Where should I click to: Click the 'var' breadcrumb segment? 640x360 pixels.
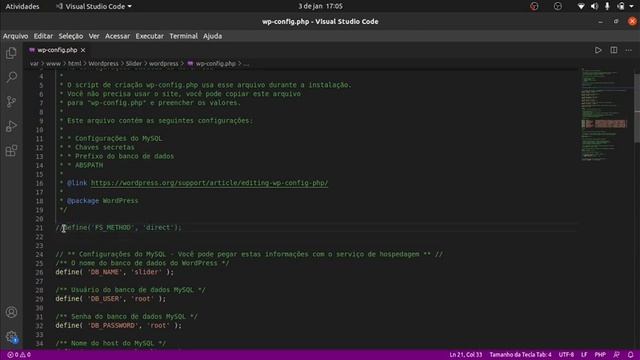coord(34,64)
